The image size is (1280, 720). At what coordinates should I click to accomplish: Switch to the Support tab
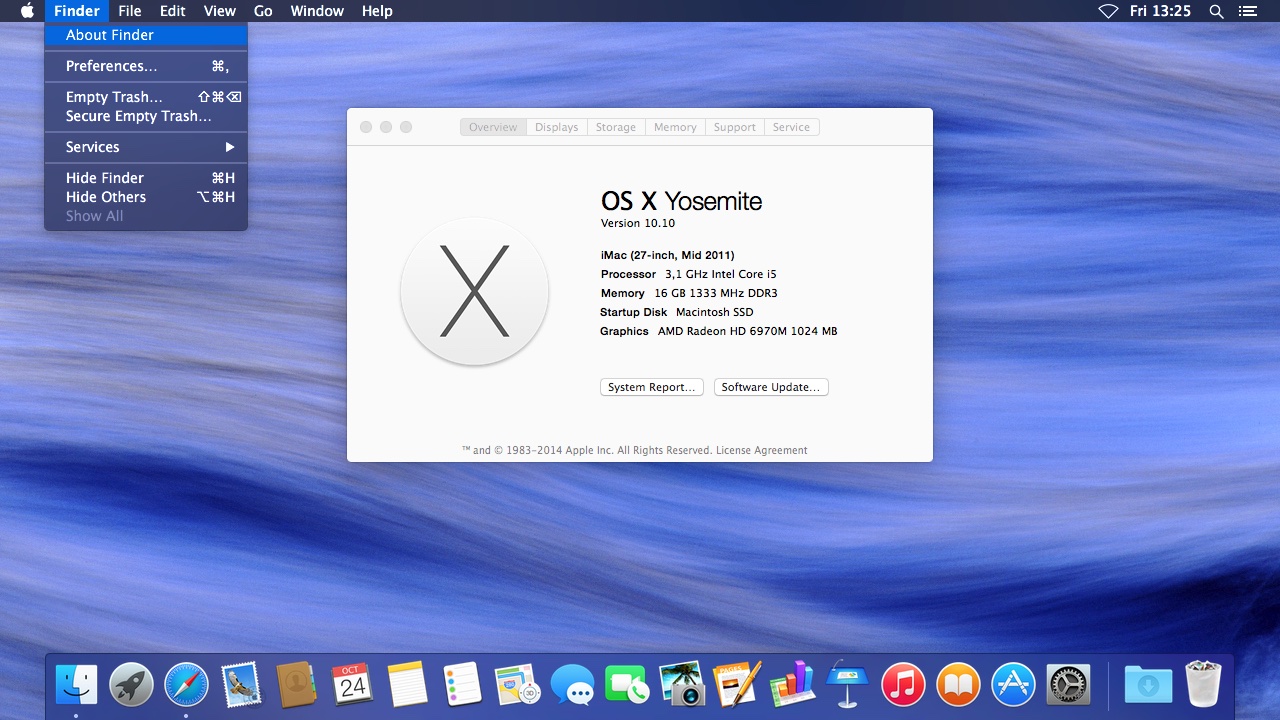click(735, 127)
